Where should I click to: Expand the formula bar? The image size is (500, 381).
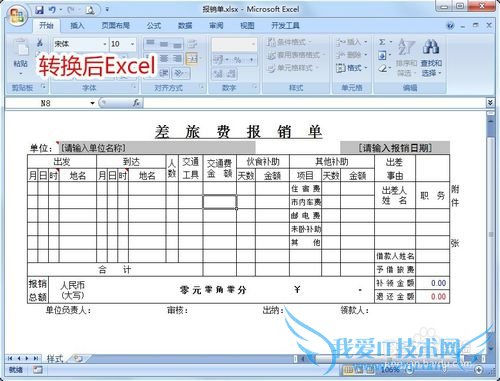pos(490,103)
